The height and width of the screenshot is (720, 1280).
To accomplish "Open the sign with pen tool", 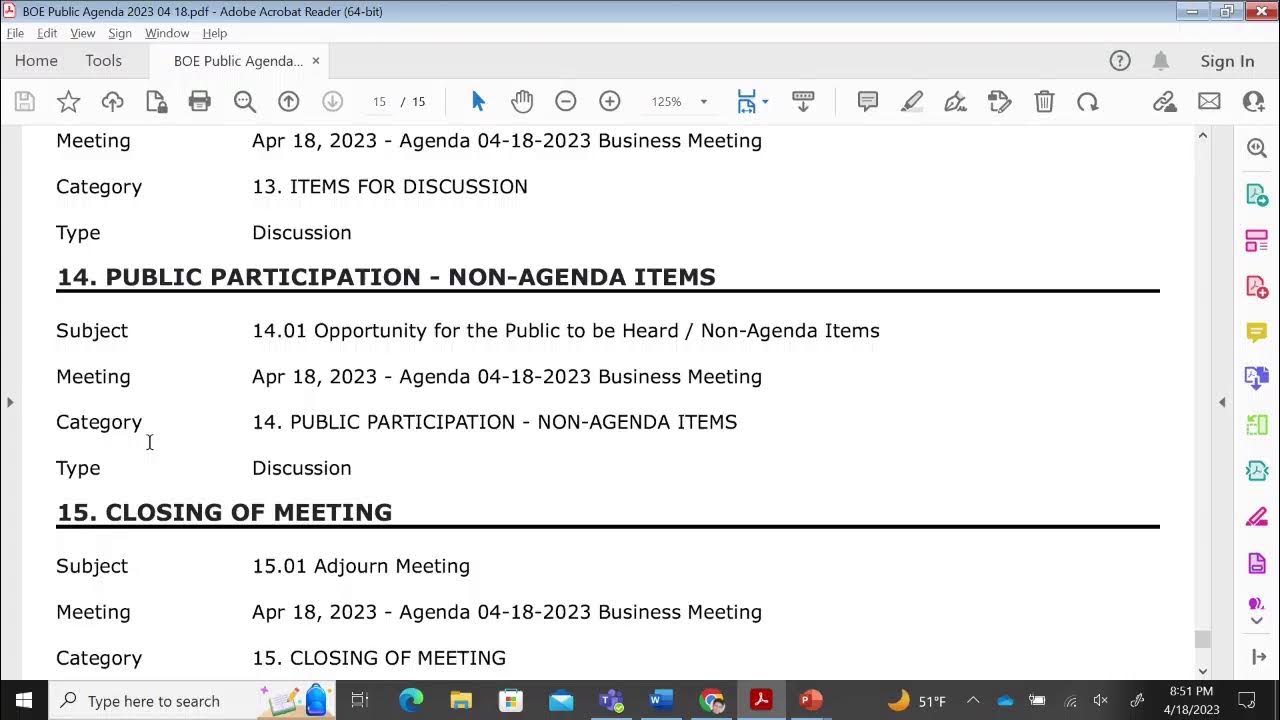I will (x=956, y=101).
